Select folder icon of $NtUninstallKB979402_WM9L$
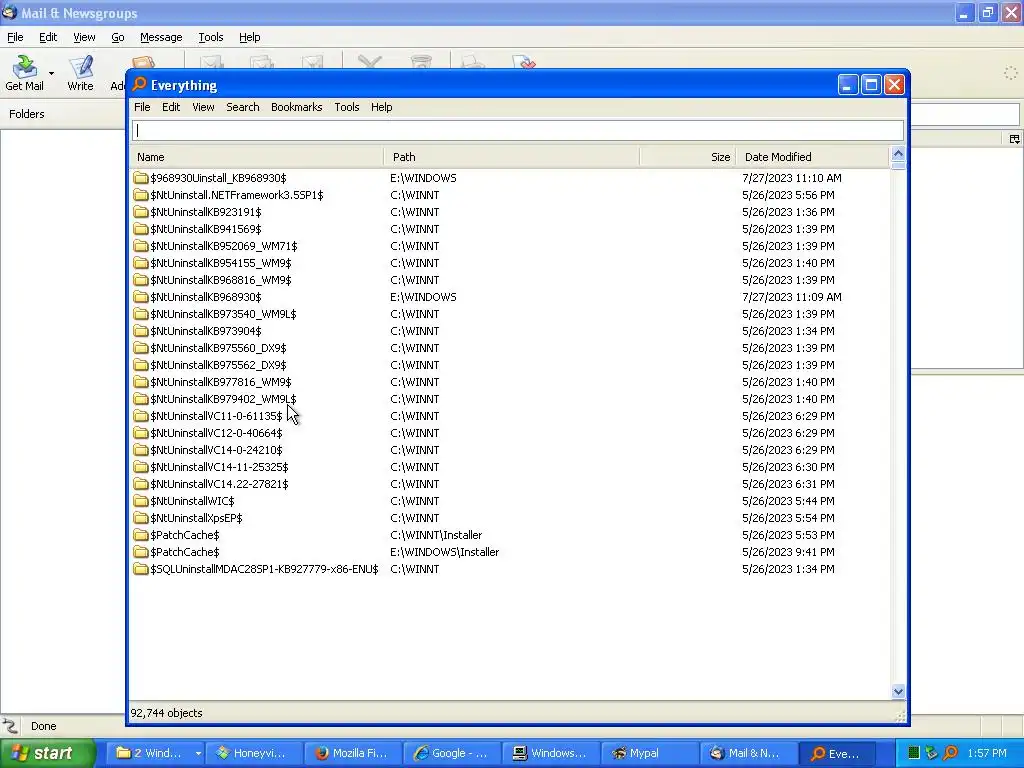Screen dimensions: 1024x768 click(140, 398)
